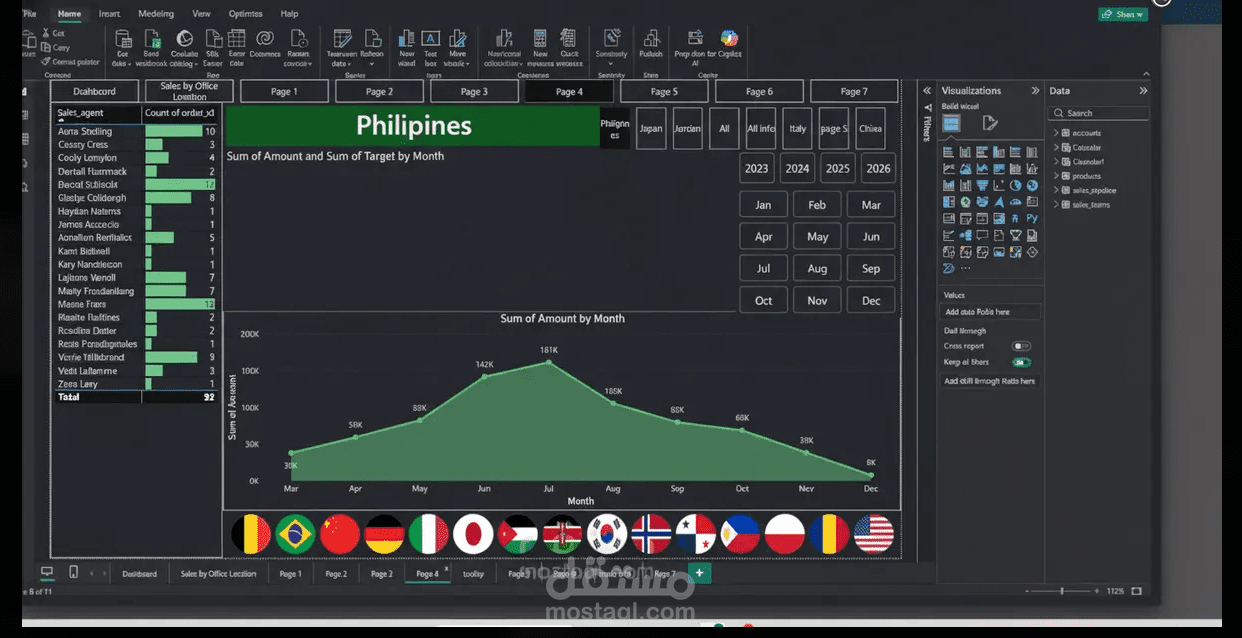
Task: Choose the Pie chart visual
Action: click(1015, 186)
